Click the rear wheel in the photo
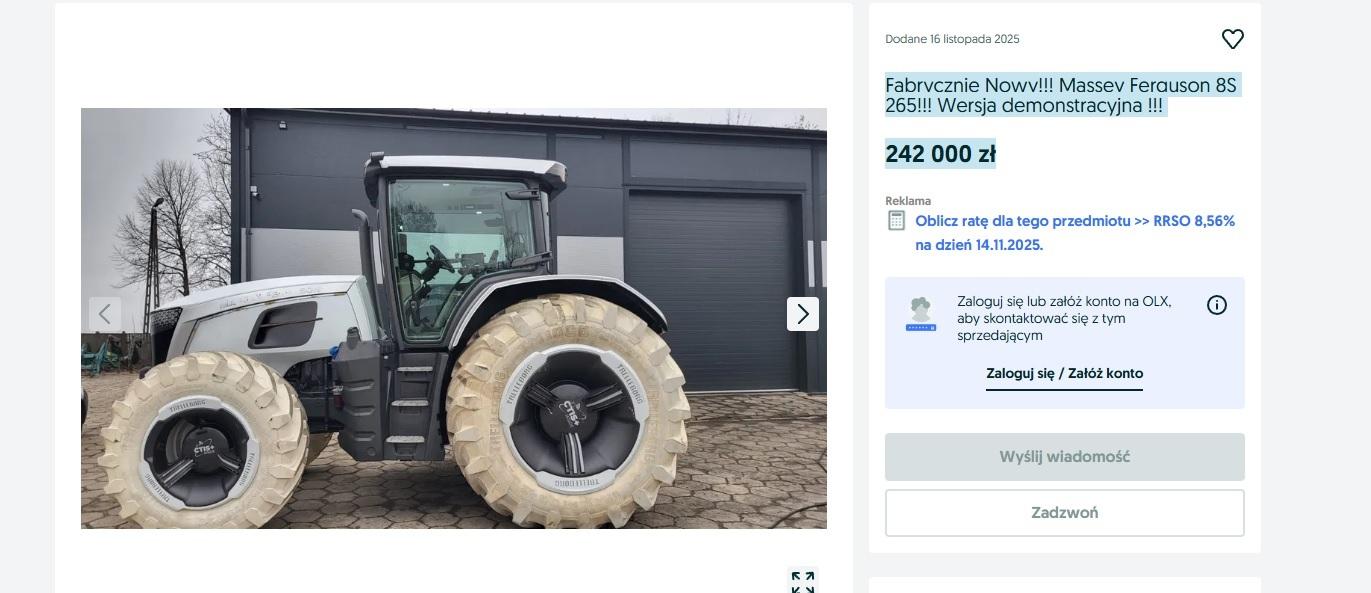Viewport: 1371px width, 593px height. 568,411
